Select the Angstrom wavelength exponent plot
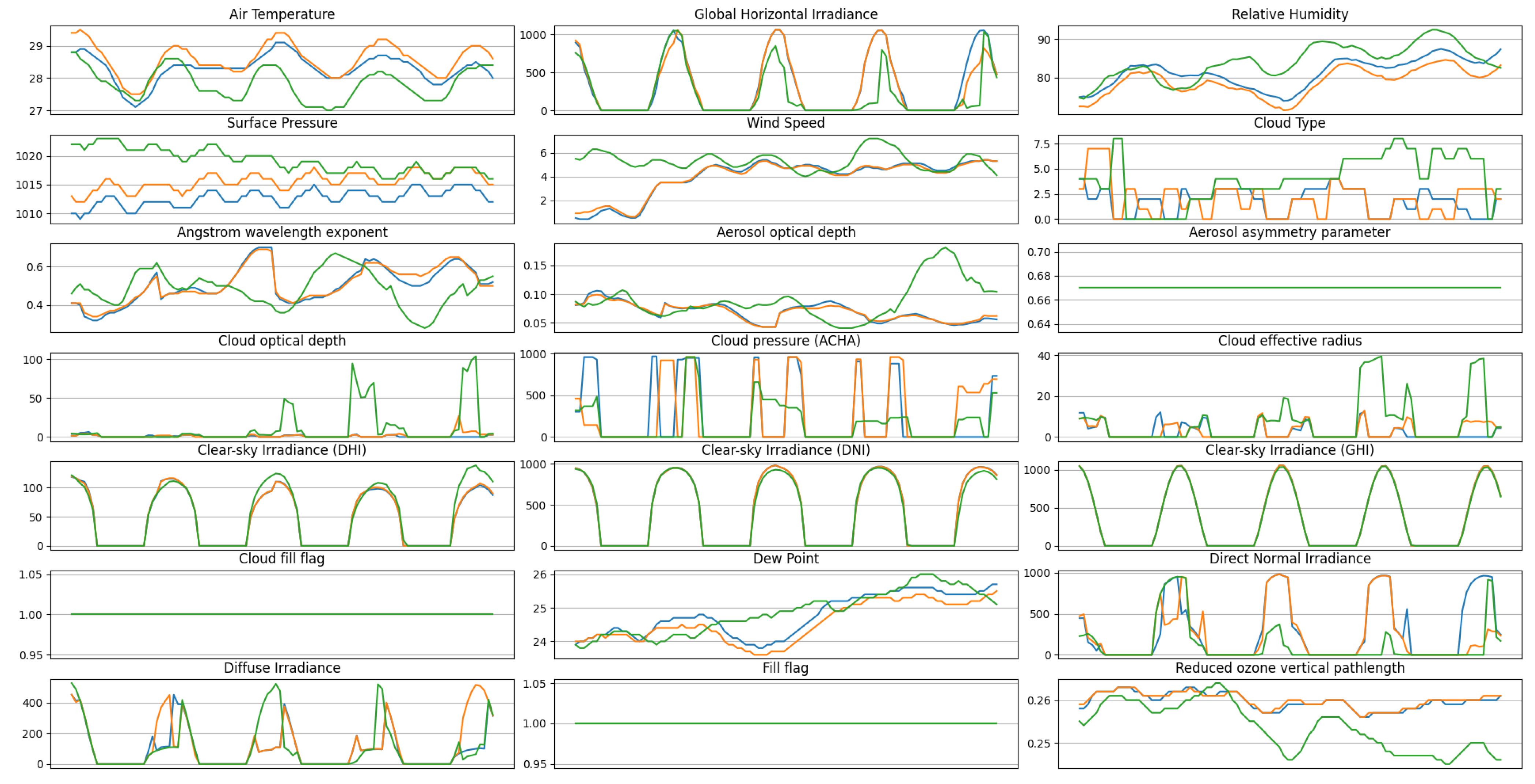1535x784 pixels. [282, 288]
